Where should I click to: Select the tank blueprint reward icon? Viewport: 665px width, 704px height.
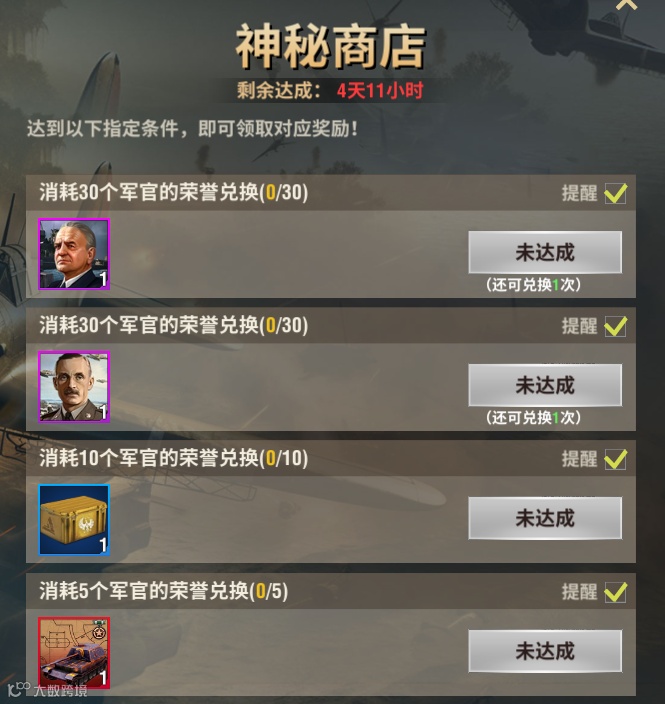[x=74, y=653]
